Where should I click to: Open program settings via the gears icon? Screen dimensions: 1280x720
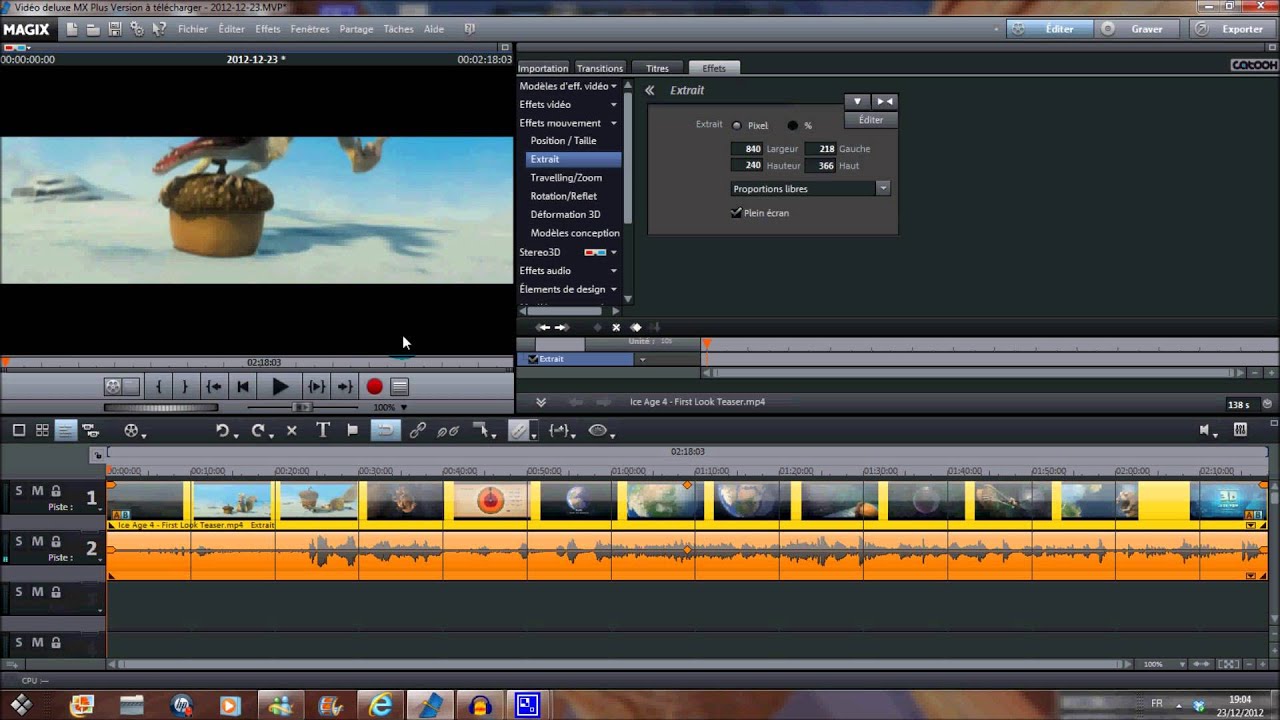tap(137, 29)
